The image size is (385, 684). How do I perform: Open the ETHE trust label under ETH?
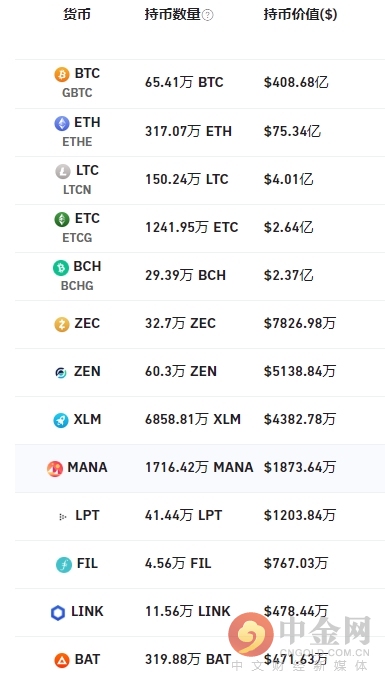click(x=77, y=142)
